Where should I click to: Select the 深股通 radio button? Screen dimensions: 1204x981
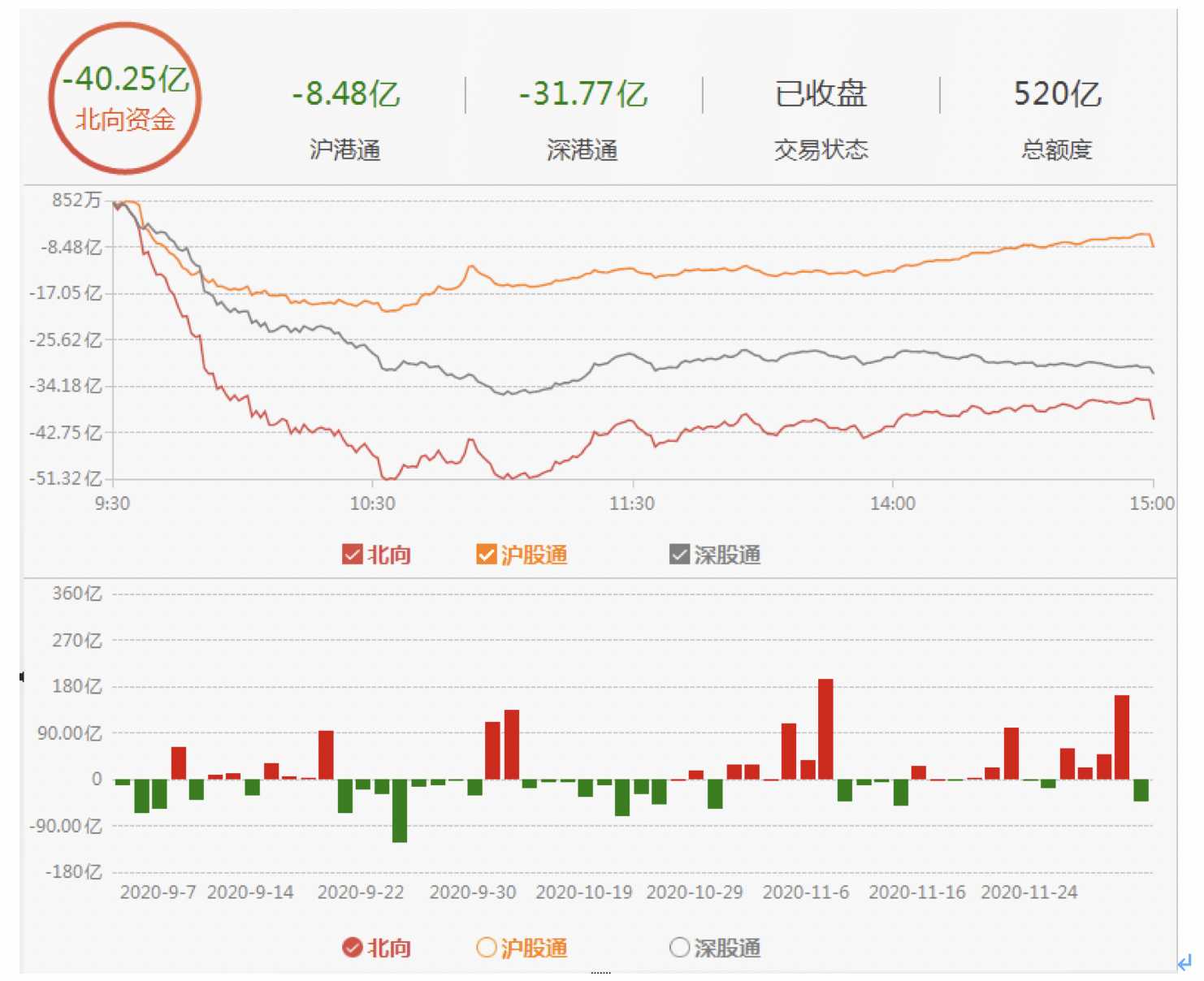coord(679,948)
